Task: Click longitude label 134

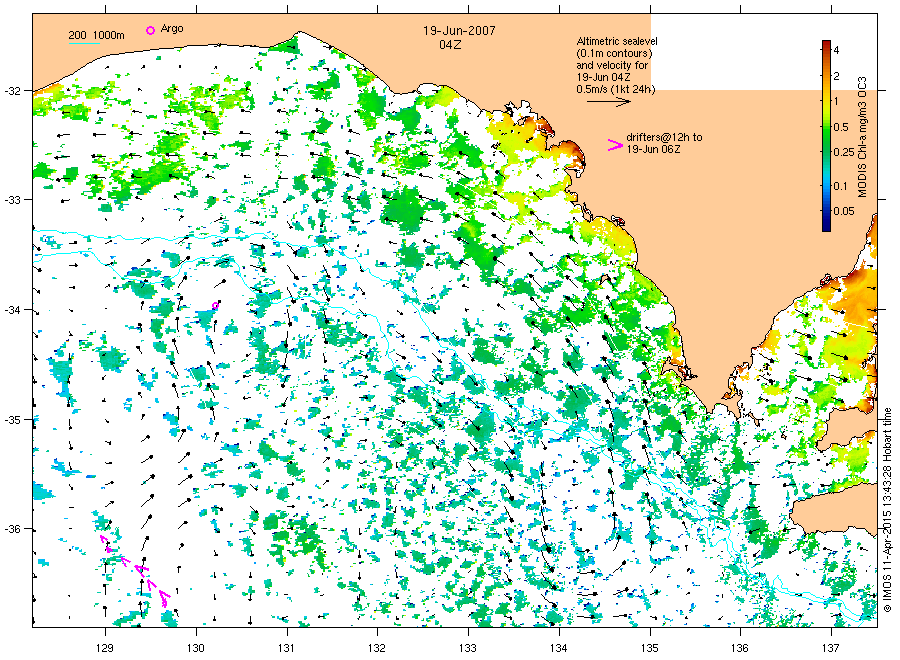Action: [558, 649]
